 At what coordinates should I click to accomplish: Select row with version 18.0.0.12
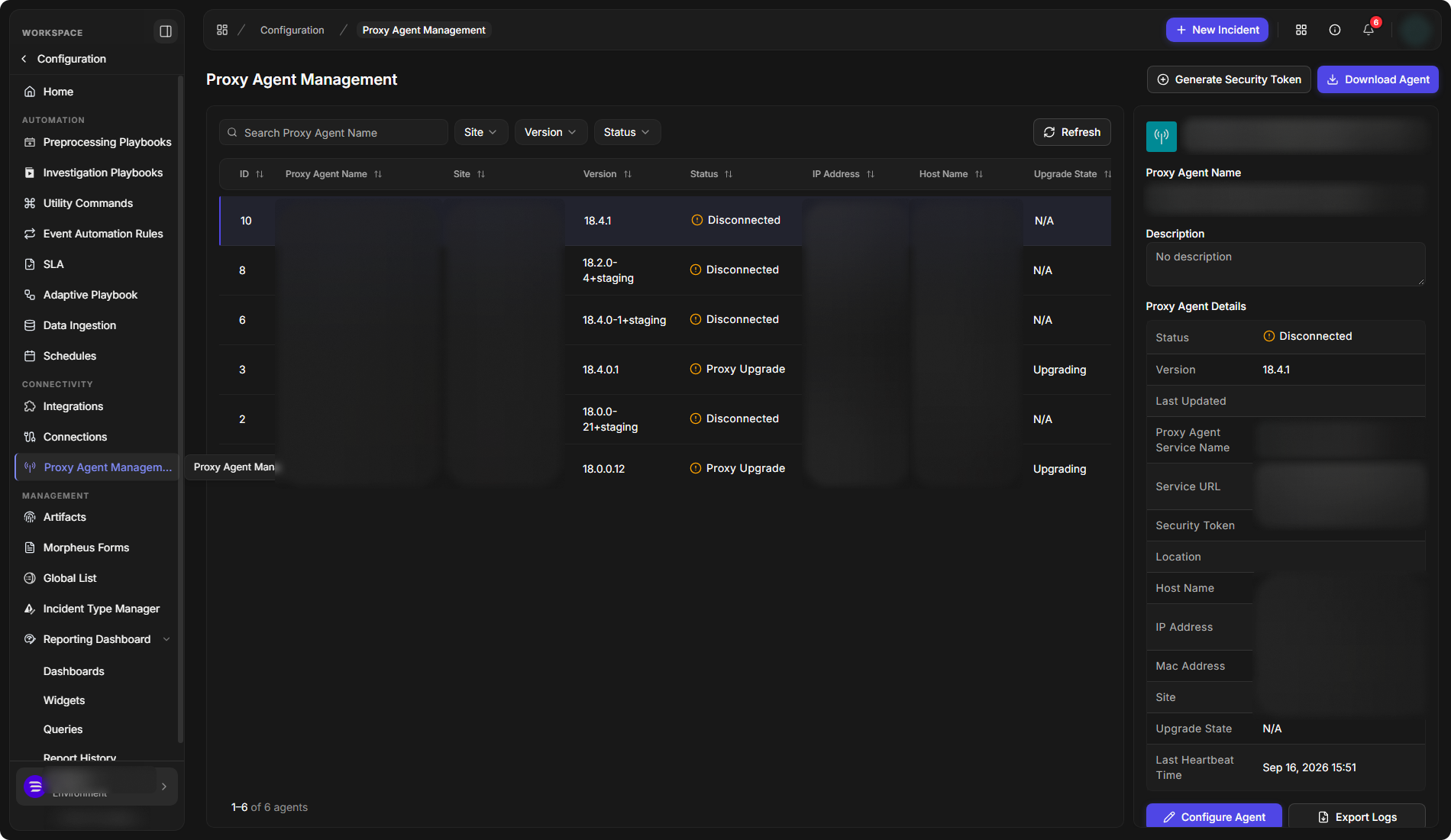665,469
